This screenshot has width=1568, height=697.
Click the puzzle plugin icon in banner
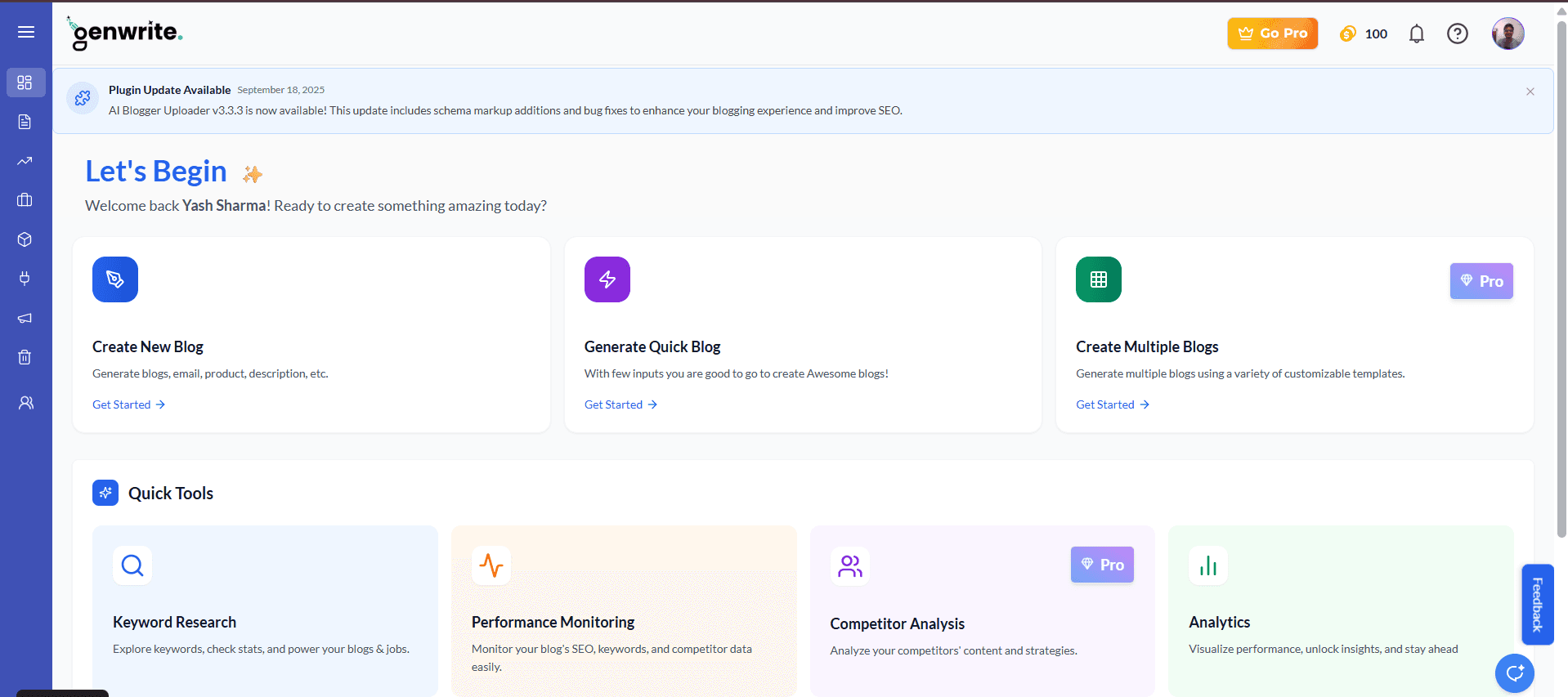[x=83, y=98]
